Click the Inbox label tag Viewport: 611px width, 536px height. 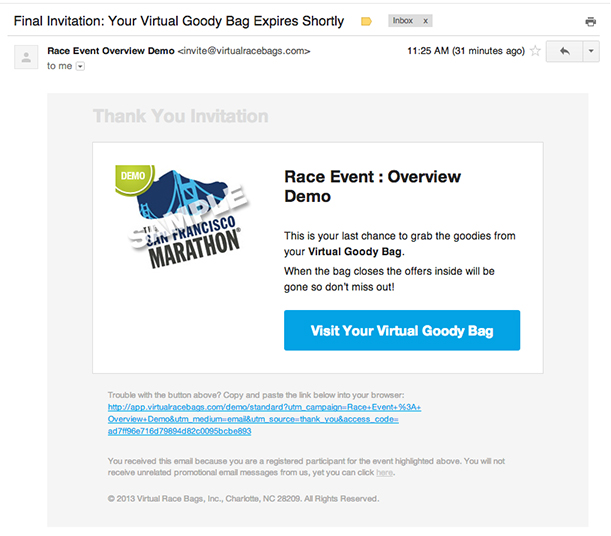[403, 21]
